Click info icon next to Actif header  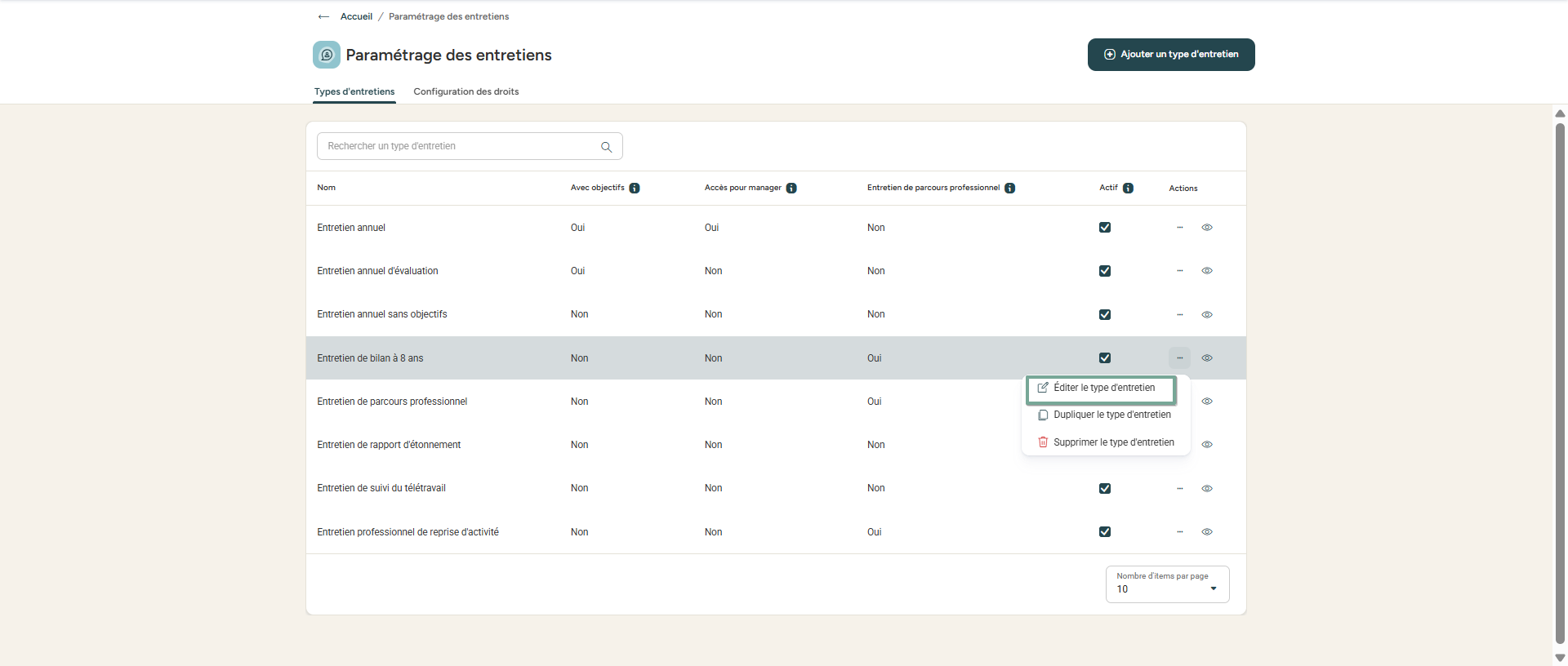(x=1128, y=189)
